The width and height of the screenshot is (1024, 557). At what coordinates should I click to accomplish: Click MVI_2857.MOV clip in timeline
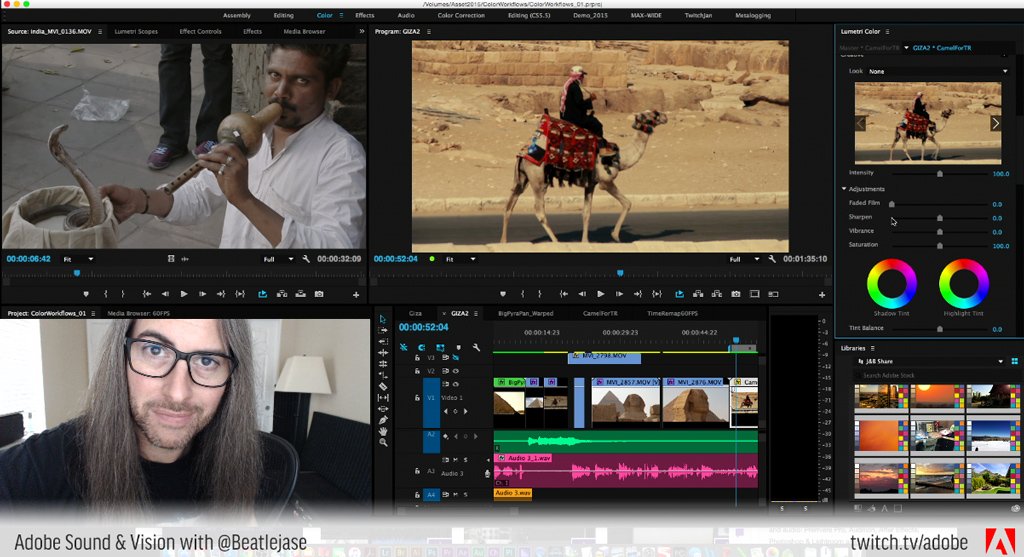point(626,404)
